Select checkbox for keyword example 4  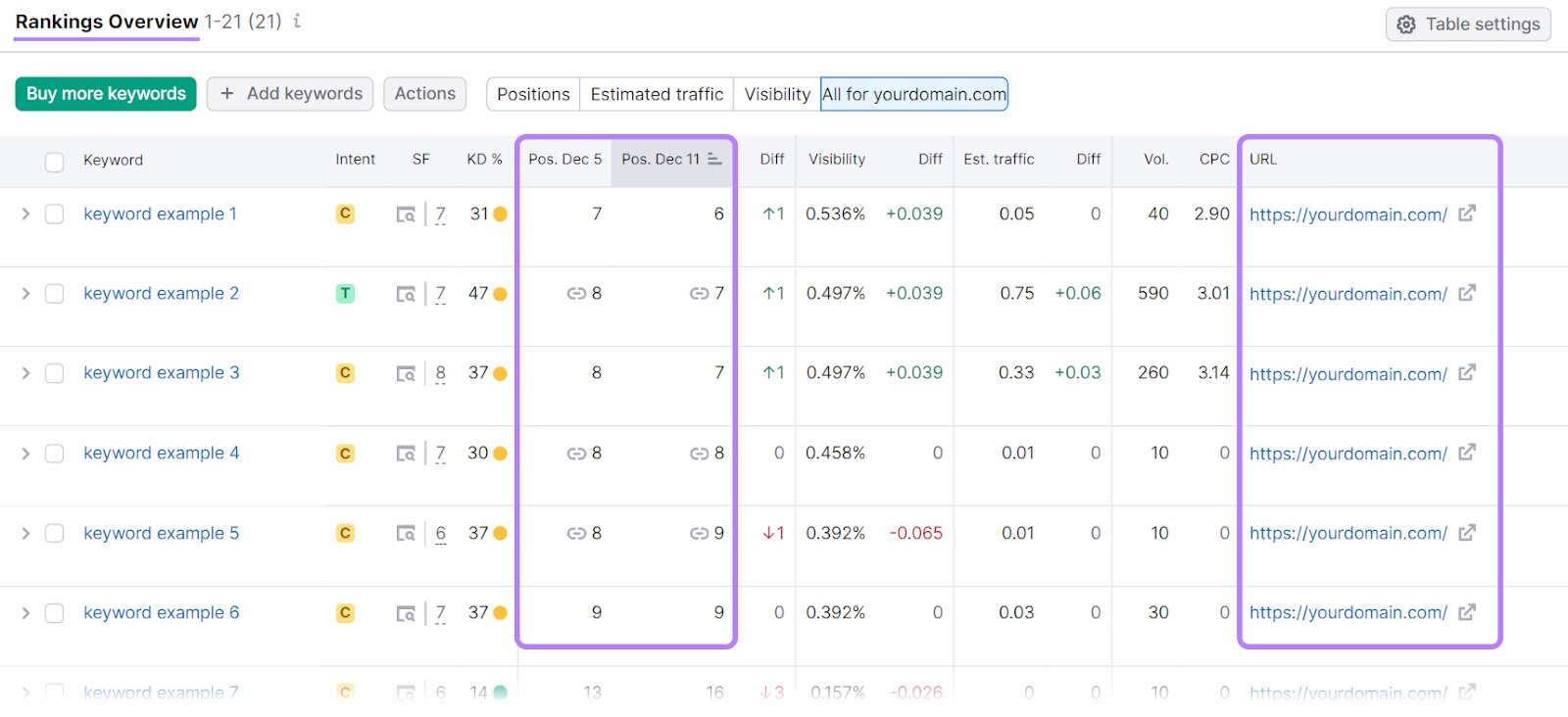[x=55, y=454]
